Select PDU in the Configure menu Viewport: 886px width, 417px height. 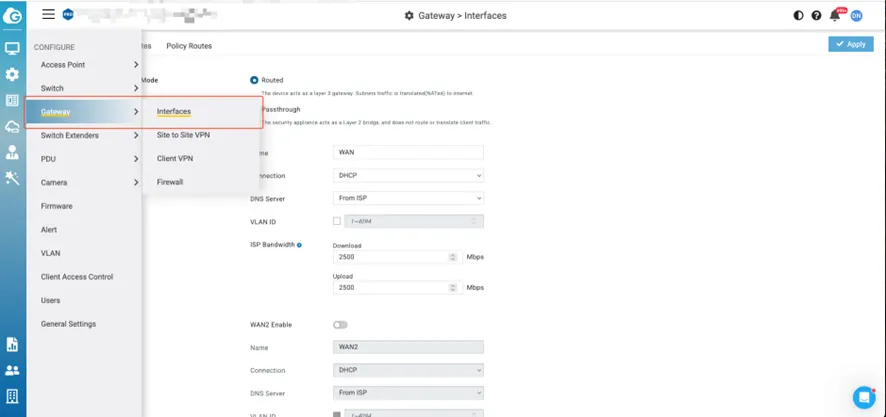pyautogui.click(x=48, y=159)
